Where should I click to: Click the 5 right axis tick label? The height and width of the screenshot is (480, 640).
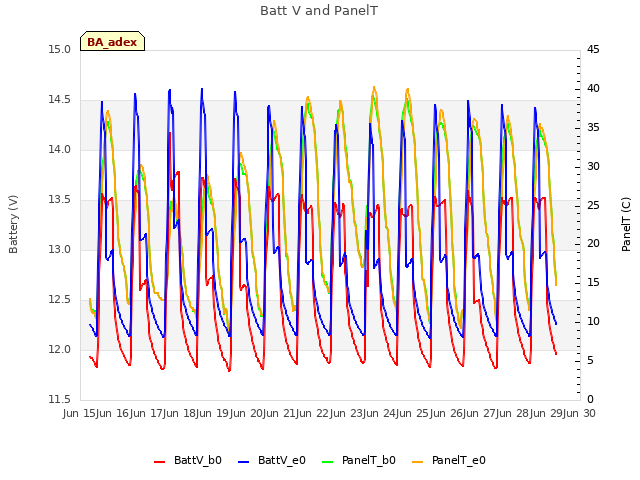[590, 360]
